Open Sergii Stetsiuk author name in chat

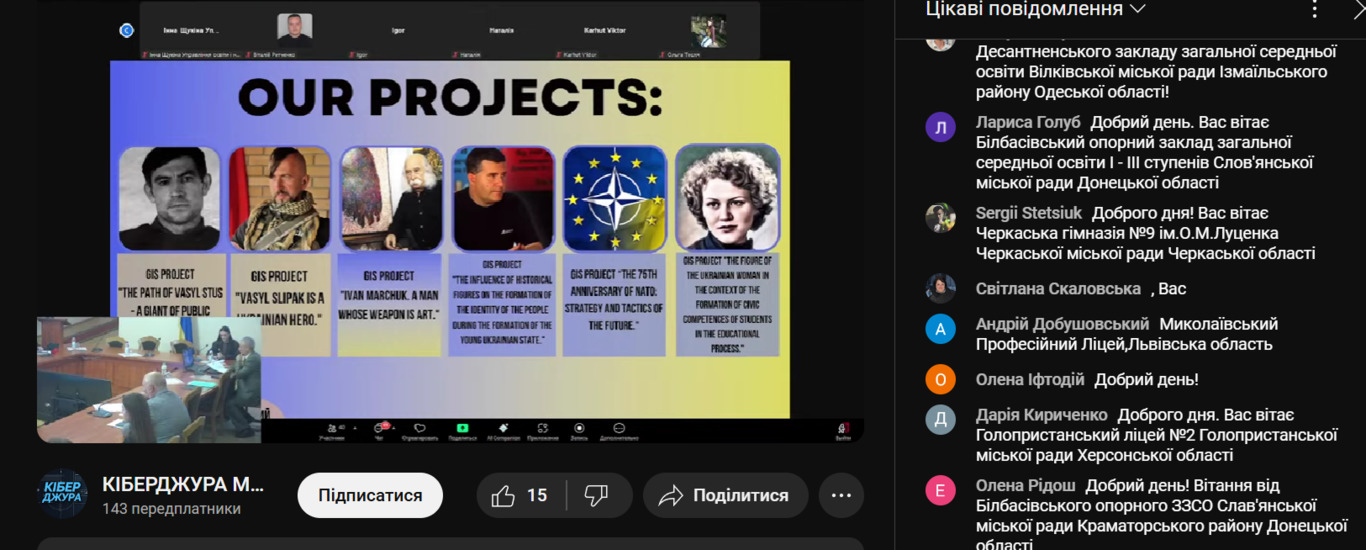1030,213
